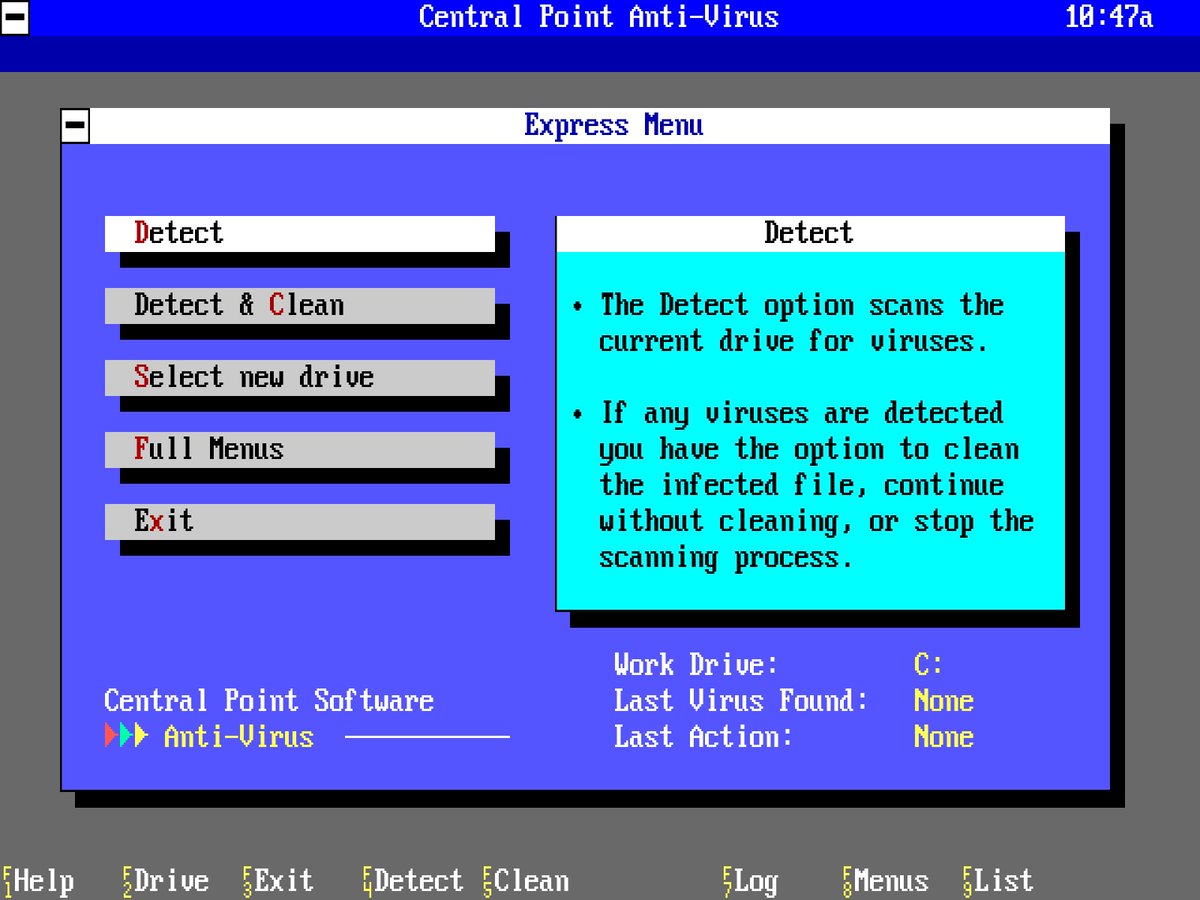Open the Express Menu window control box
Screen dimensions: 1200x900
75,126
